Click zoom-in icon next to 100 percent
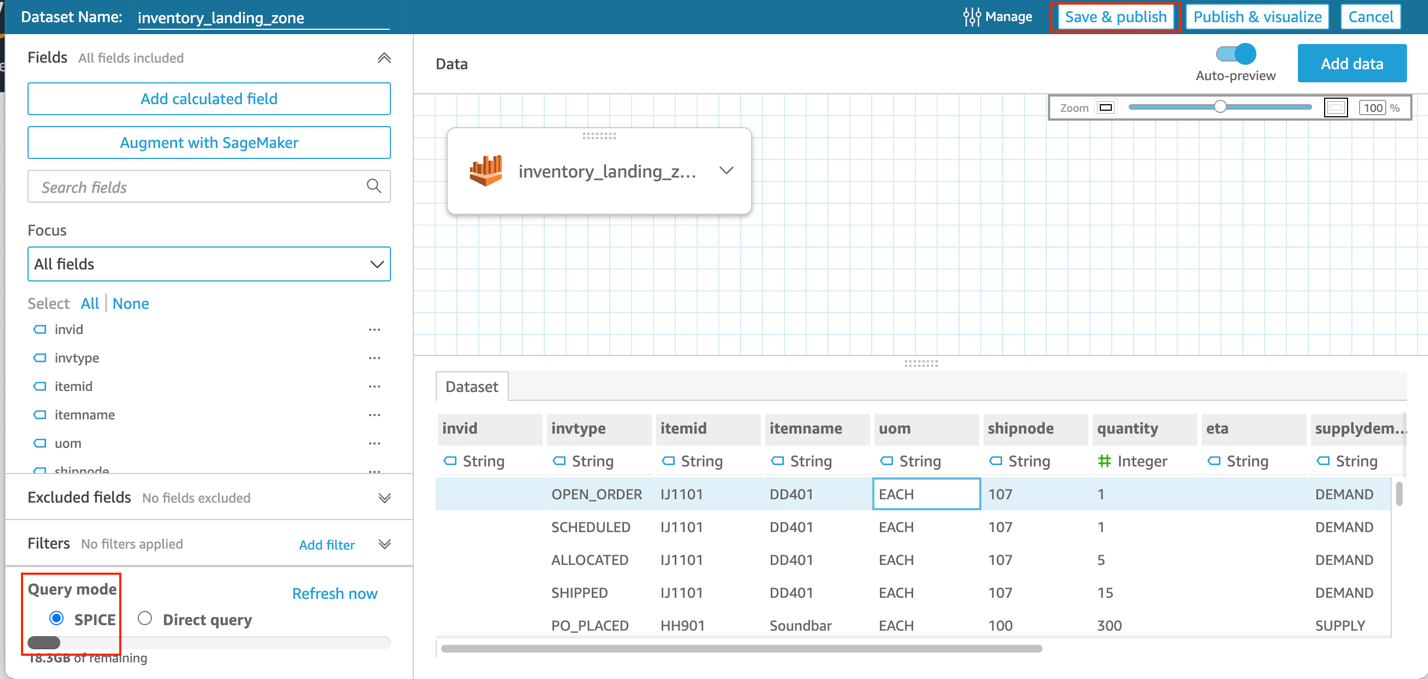 (x=1336, y=107)
